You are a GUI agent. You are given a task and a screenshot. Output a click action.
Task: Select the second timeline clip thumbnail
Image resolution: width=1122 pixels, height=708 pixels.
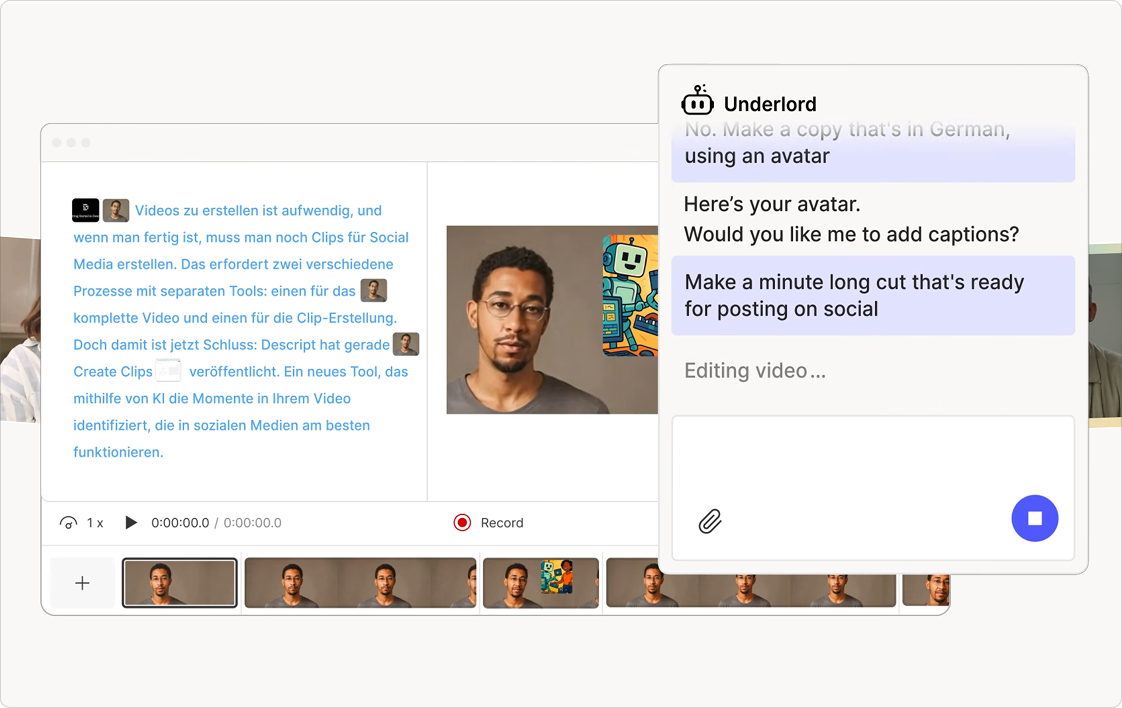360,583
